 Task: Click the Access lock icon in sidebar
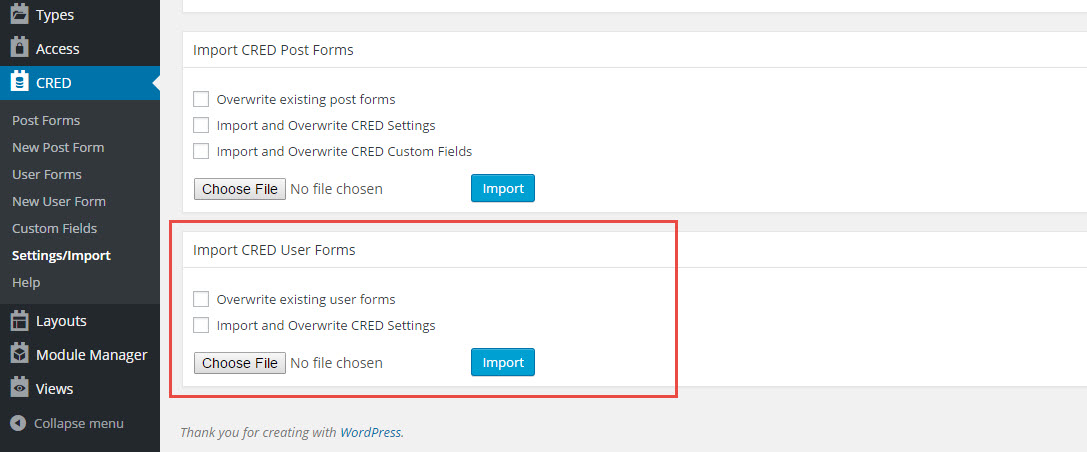tap(19, 48)
